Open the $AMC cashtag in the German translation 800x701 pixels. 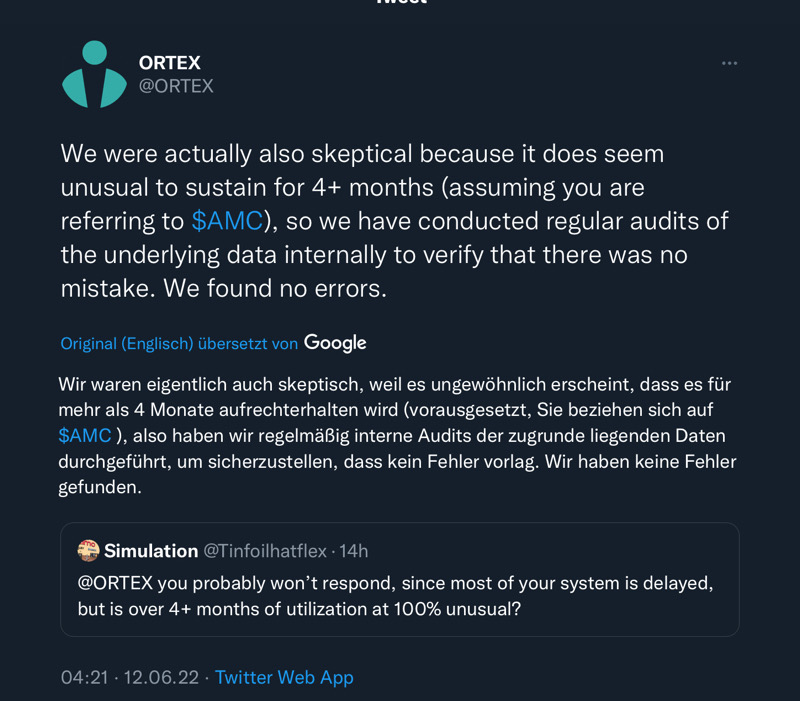(85, 435)
